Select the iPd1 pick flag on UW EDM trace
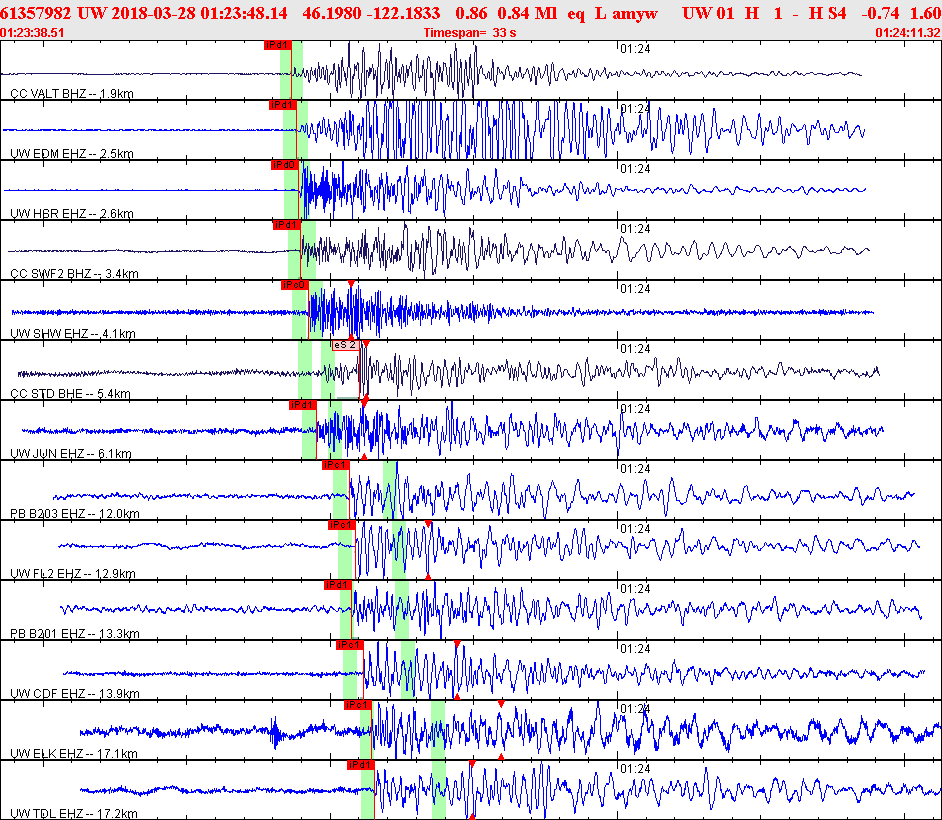Viewport: 942px width, 820px height. (282, 105)
